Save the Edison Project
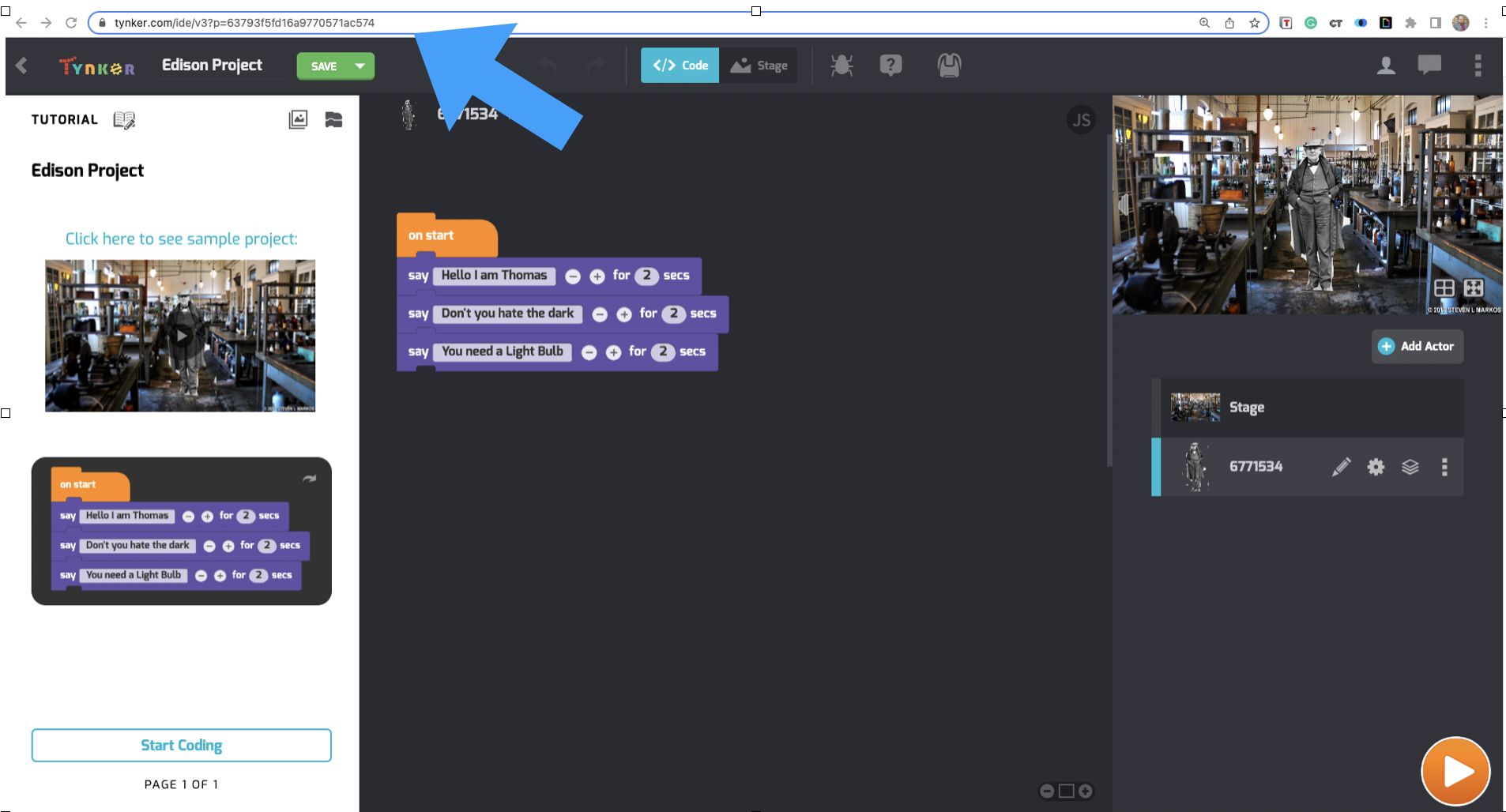The width and height of the screenshot is (1506, 812). (x=323, y=66)
